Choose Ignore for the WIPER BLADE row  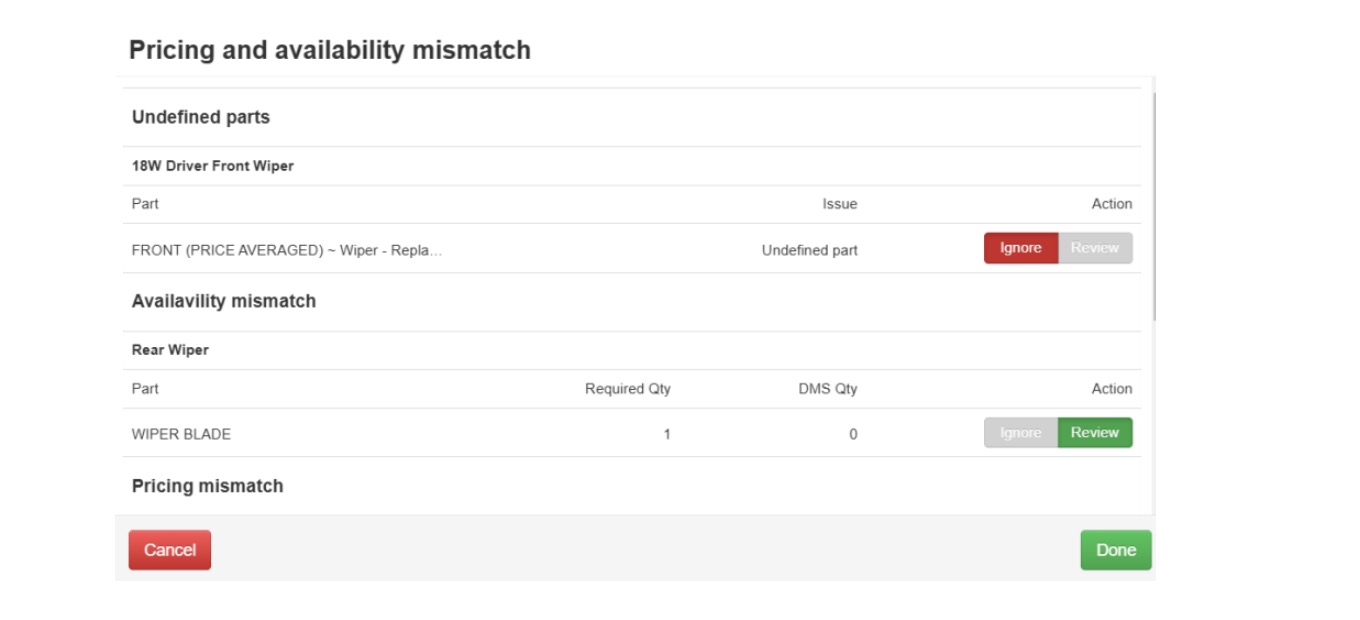point(1020,433)
